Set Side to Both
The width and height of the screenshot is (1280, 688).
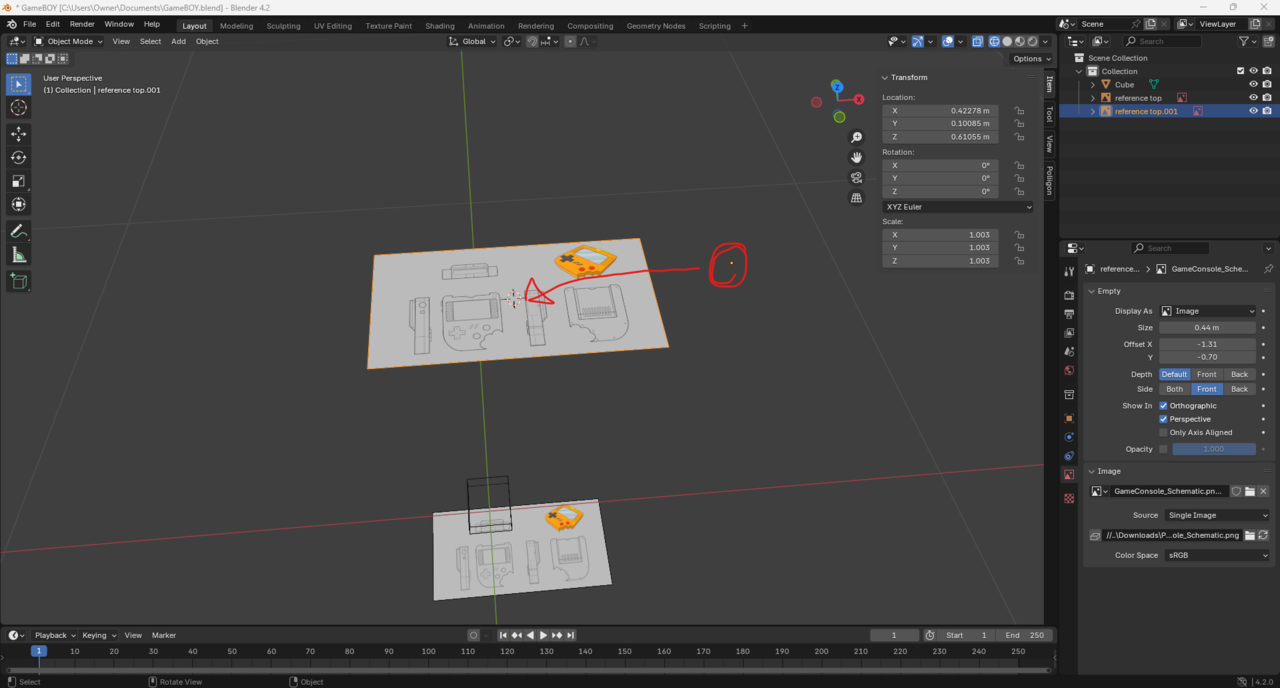1174,389
